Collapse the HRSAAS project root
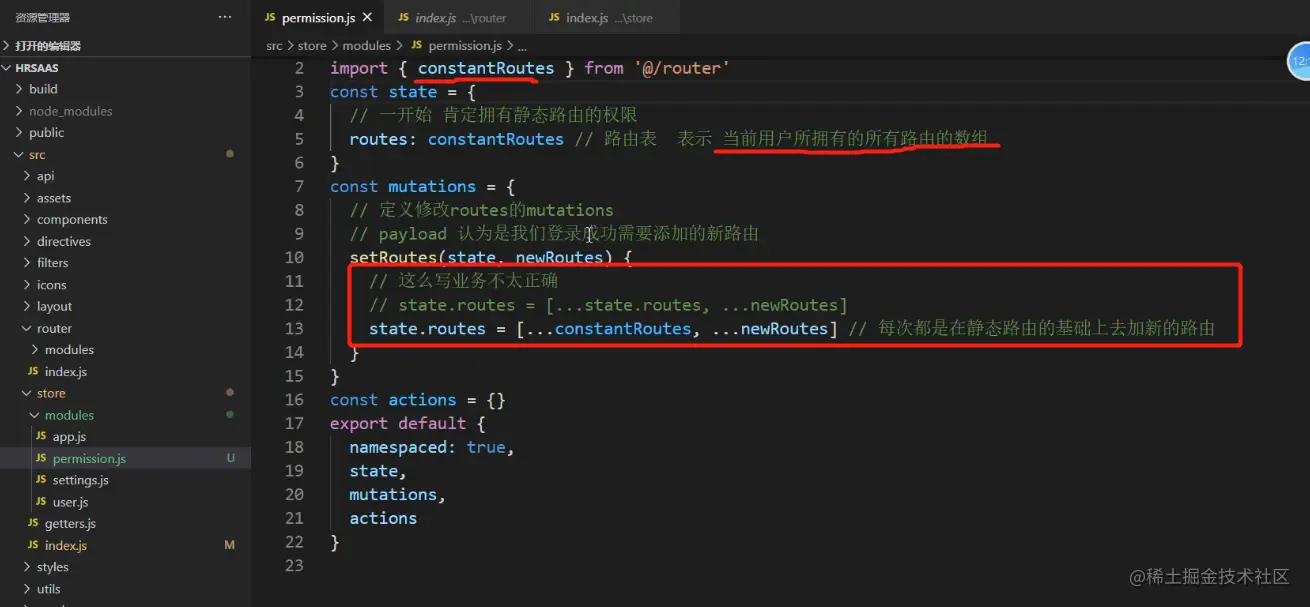Viewport: 1310px width, 607px height. (x=125, y=68)
